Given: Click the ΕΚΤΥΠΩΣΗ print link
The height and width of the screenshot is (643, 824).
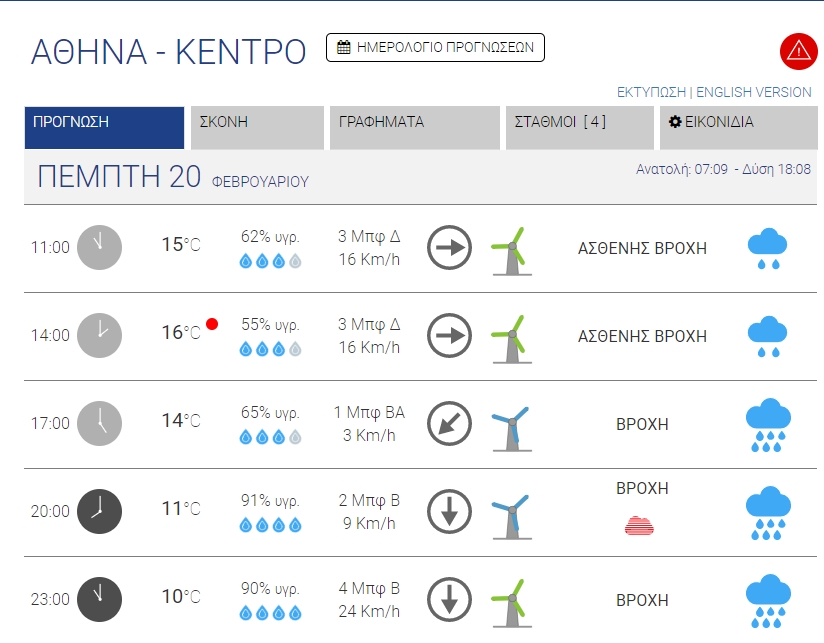Looking at the screenshot, I should (x=651, y=92).
